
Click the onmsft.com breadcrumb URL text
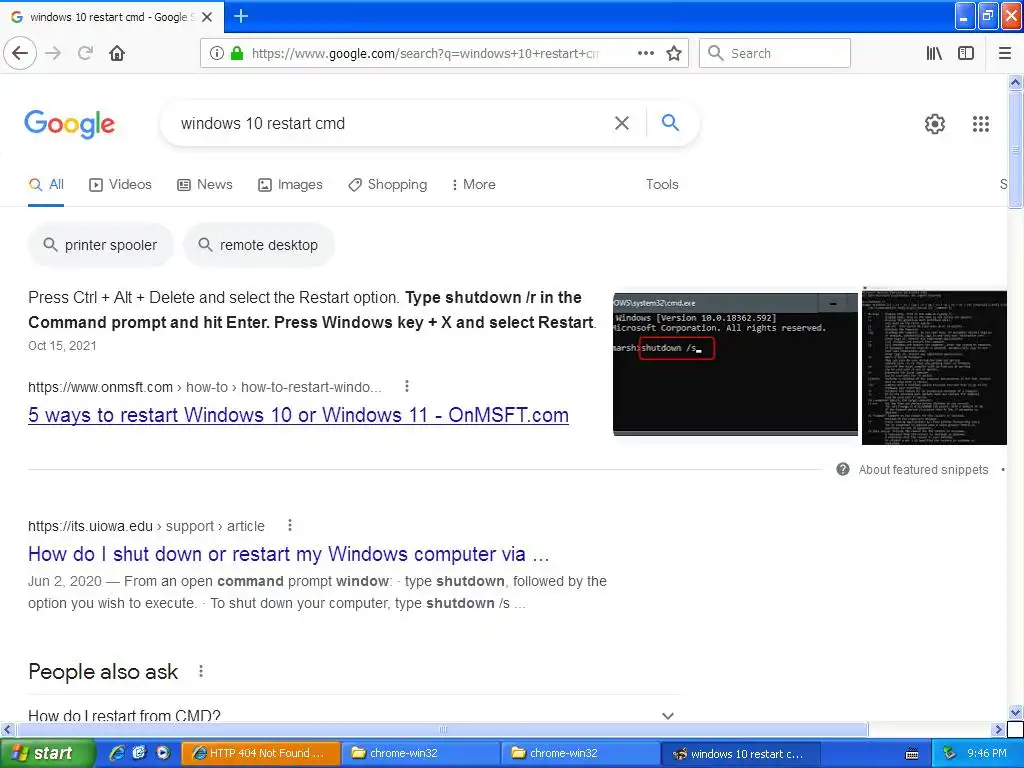204,387
